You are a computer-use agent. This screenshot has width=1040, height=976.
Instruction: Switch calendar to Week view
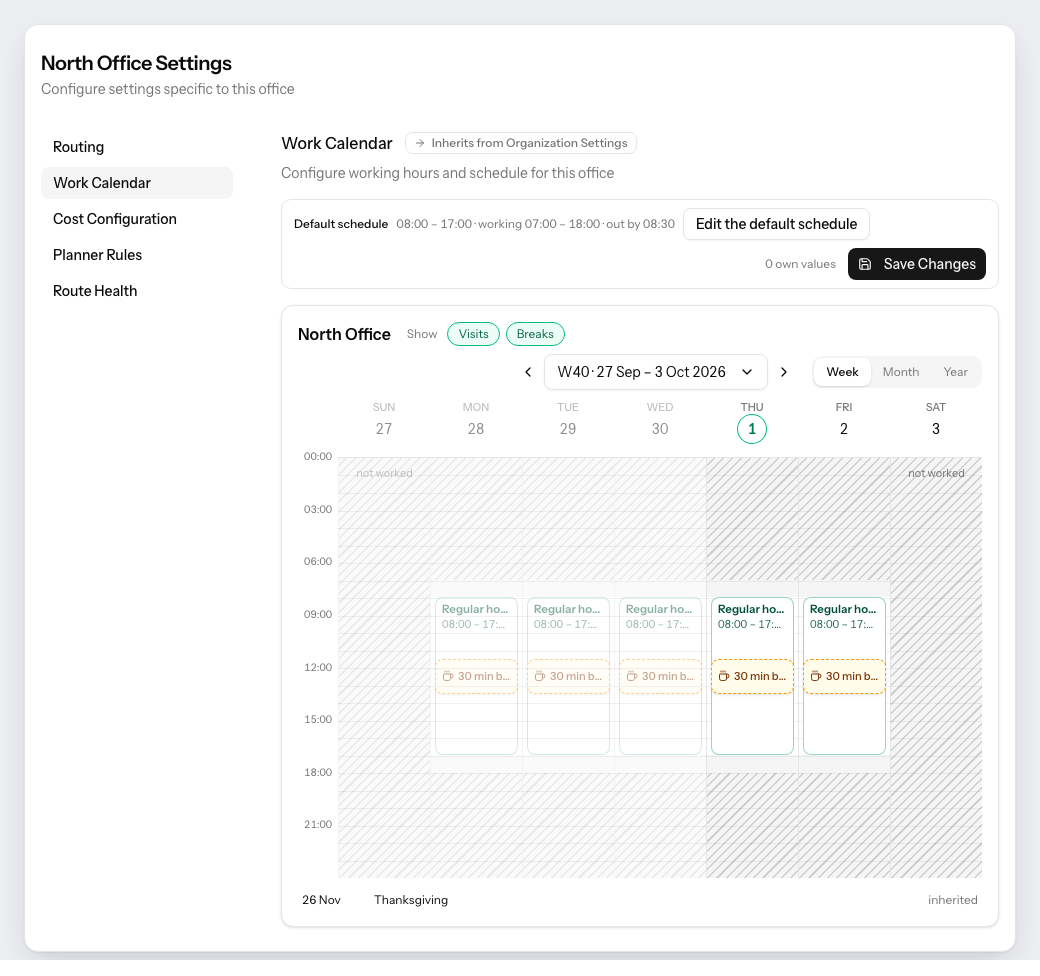click(x=842, y=372)
